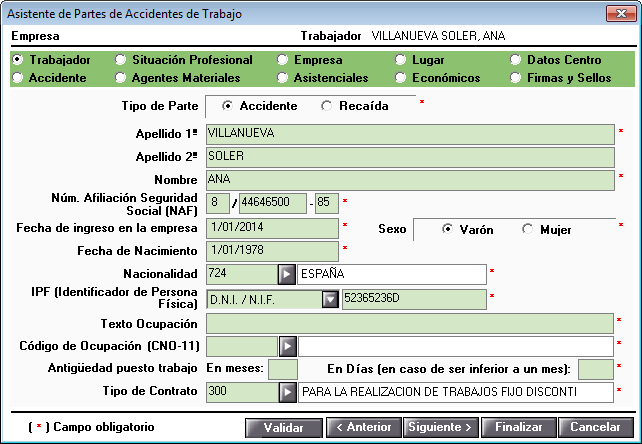Screen dimensions: 642x444
Task: Set Tipo de Parte to Recaída
Action: pyautogui.click(x=326, y=106)
